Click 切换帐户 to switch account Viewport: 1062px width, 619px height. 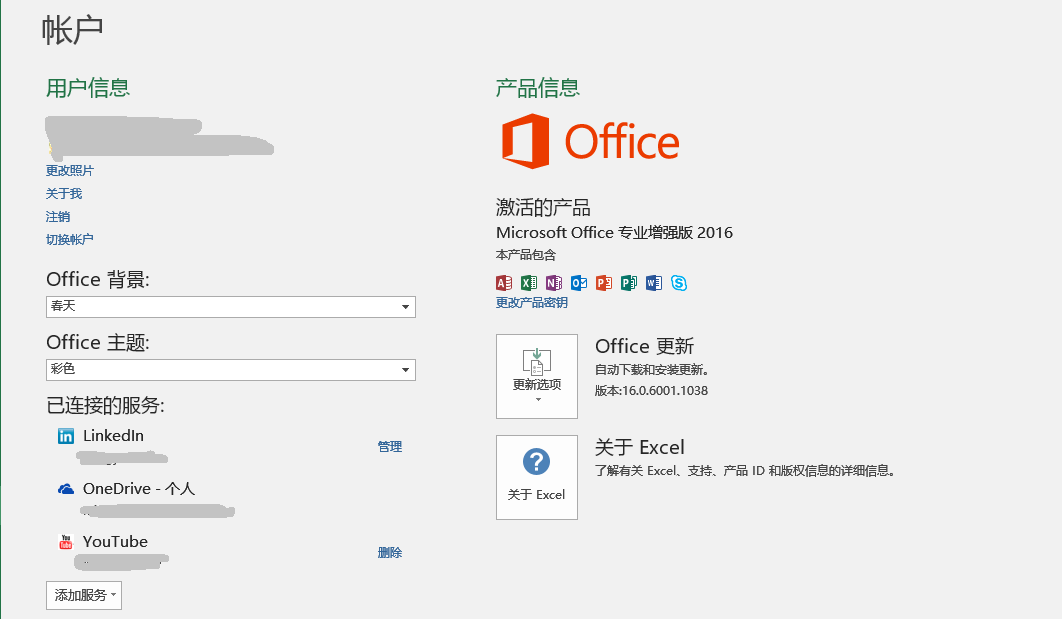tap(70, 240)
